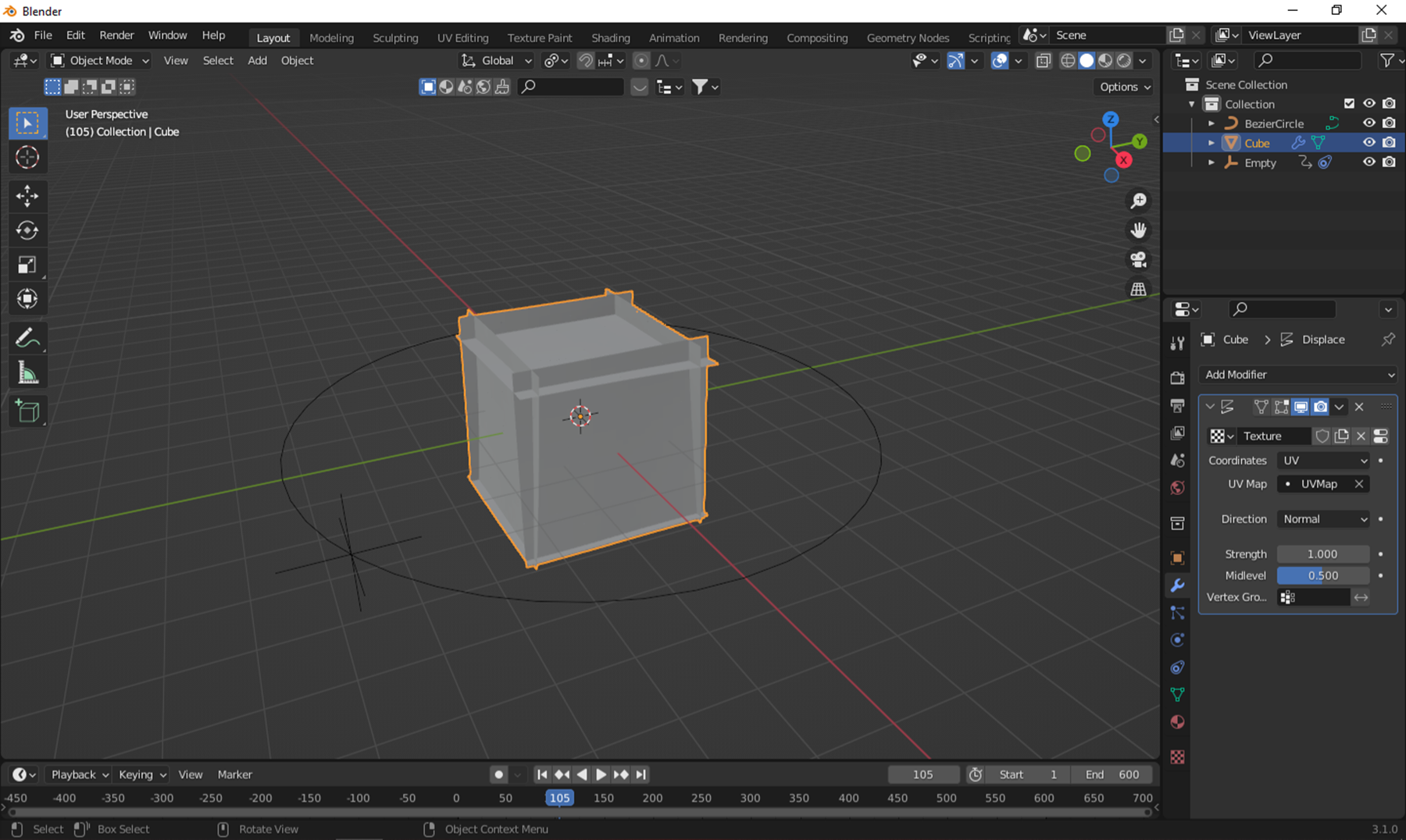Select the Add Cube tool

(27, 411)
